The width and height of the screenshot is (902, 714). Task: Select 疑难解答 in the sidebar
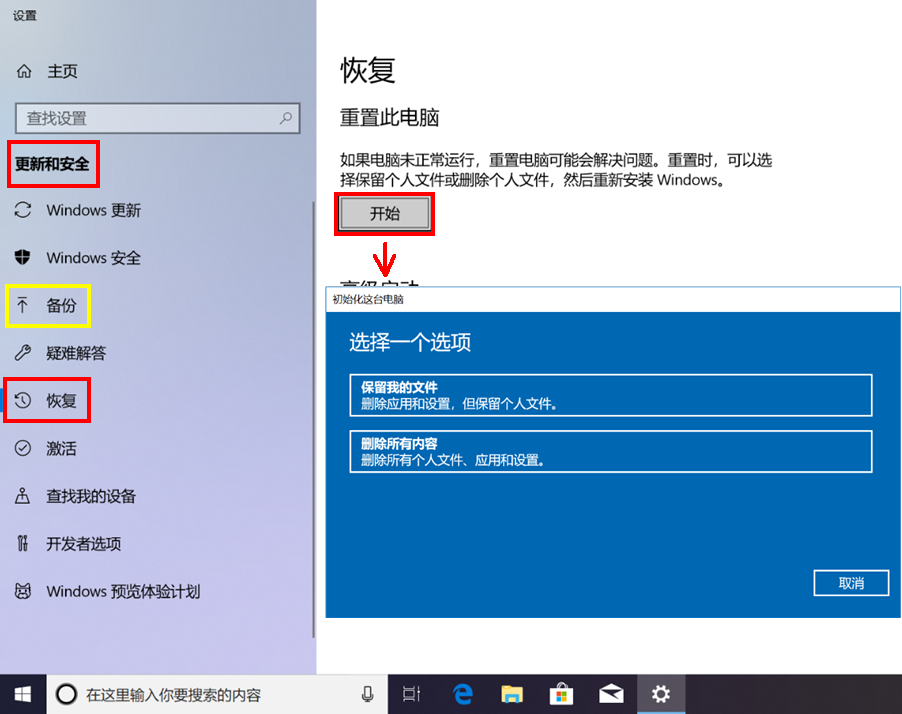(x=77, y=353)
